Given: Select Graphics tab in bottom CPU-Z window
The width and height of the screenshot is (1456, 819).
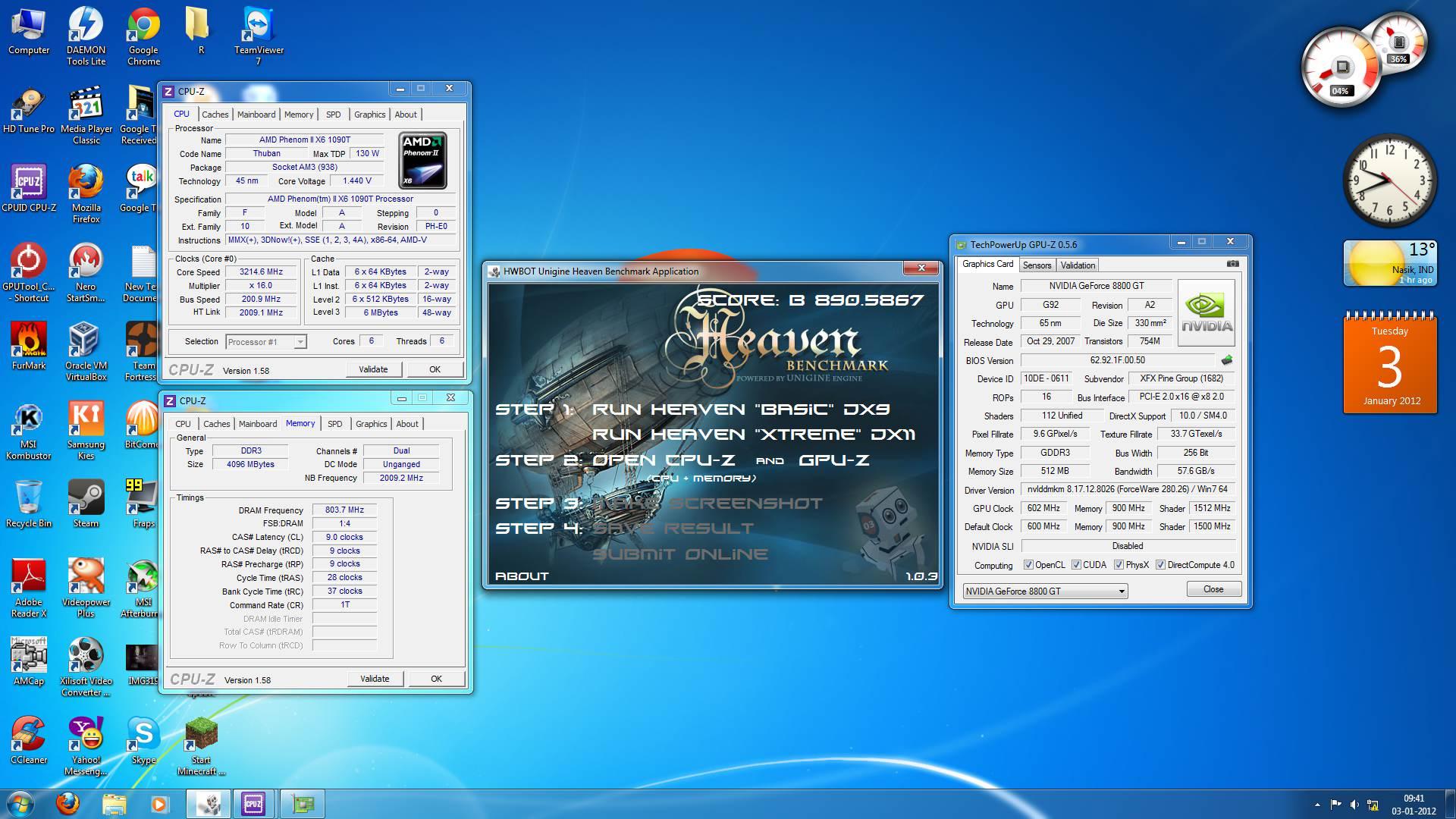Looking at the screenshot, I should tap(372, 424).
